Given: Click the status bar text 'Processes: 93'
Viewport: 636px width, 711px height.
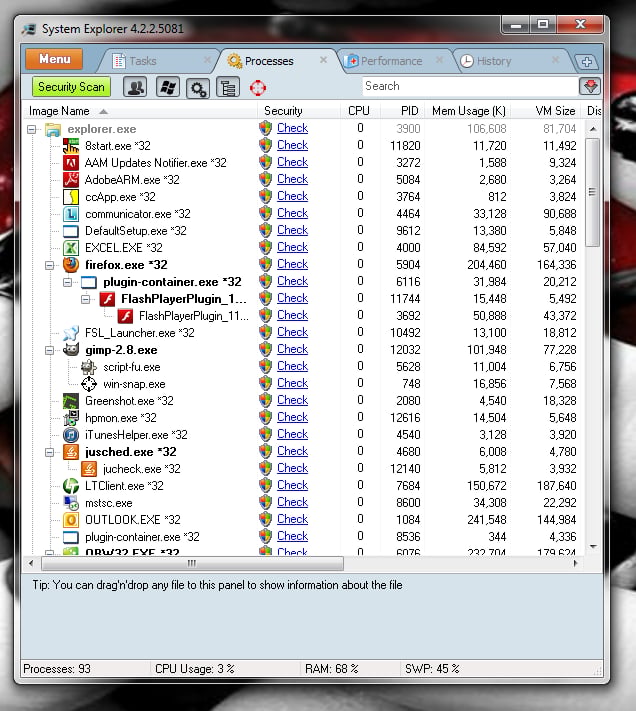Looking at the screenshot, I should tap(57, 669).
